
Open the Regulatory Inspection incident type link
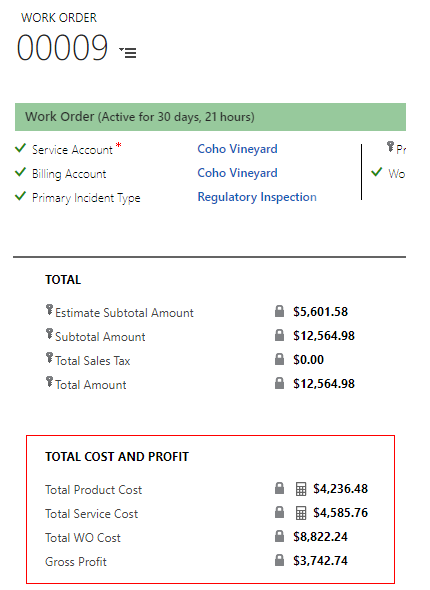click(257, 197)
